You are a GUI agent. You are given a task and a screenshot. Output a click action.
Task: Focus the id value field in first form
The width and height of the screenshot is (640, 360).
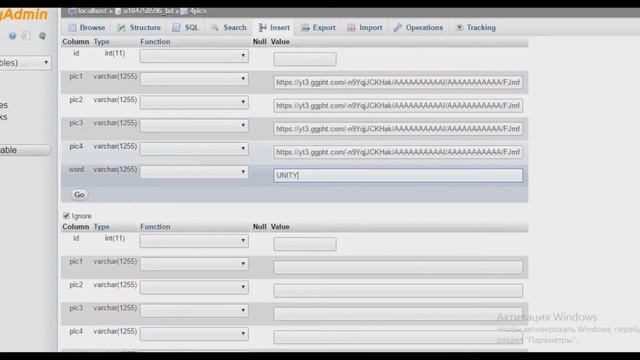tap(305, 59)
